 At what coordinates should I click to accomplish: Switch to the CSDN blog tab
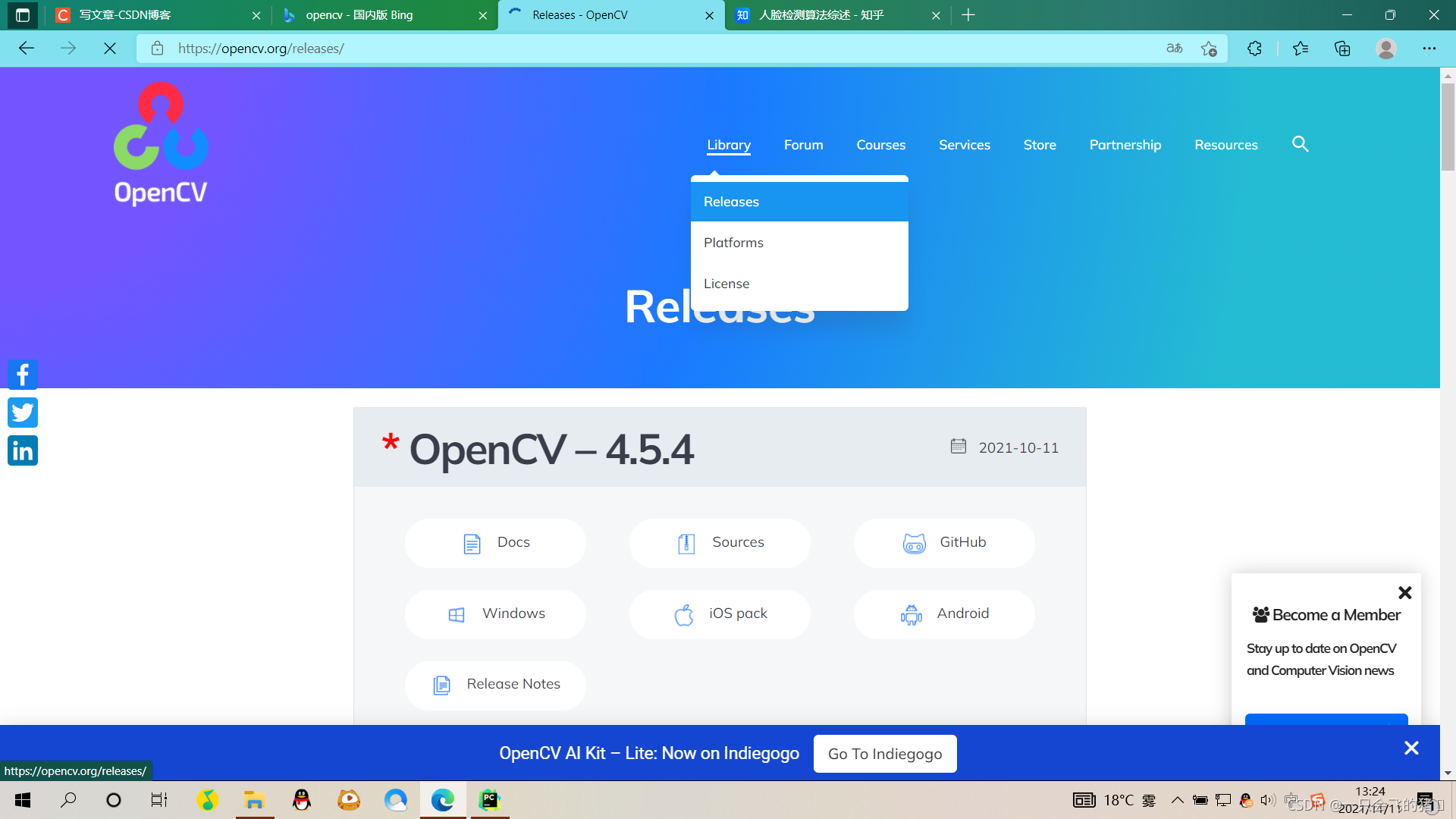(158, 15)
